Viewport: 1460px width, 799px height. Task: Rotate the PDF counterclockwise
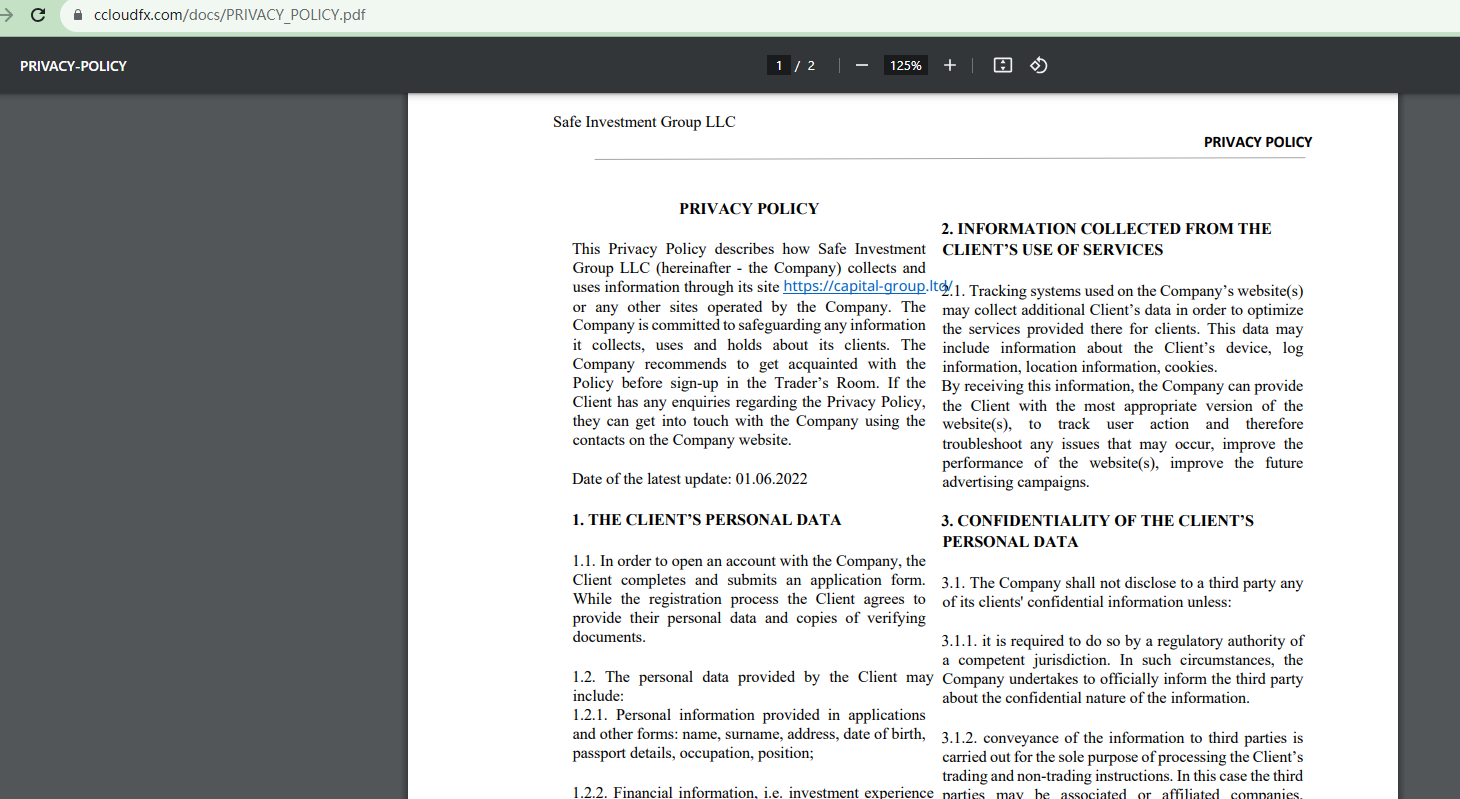1038,65
